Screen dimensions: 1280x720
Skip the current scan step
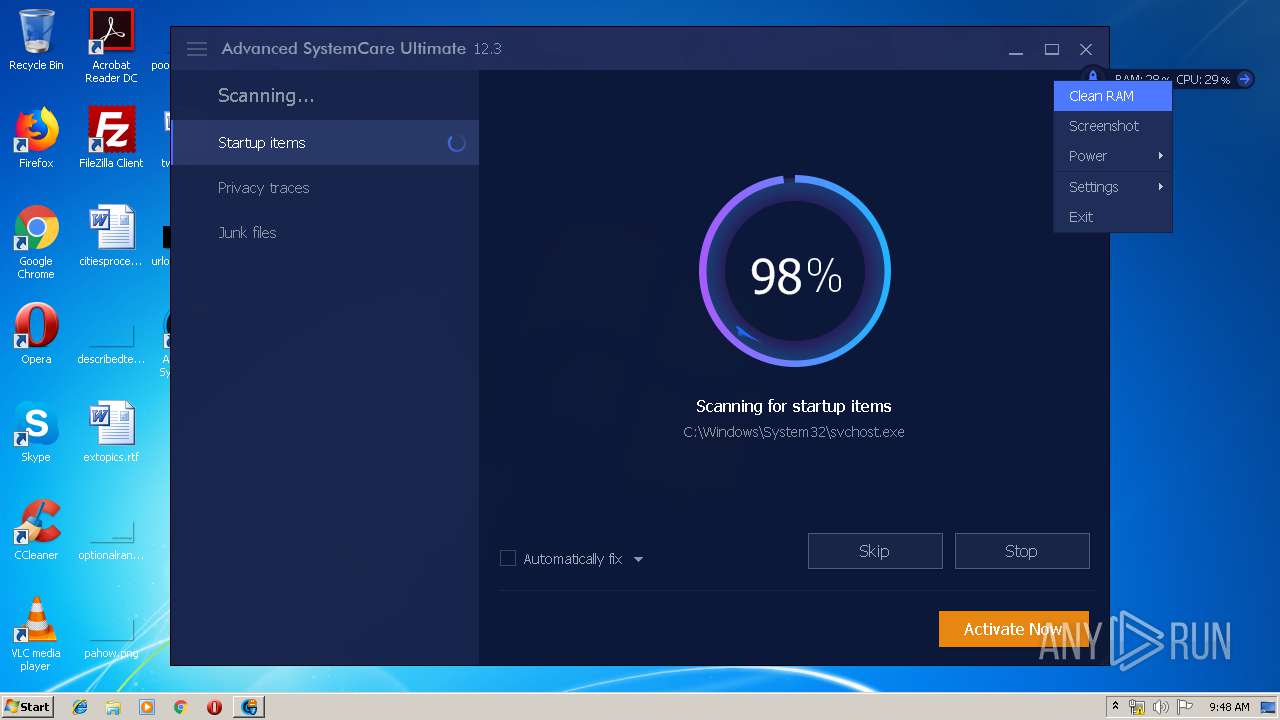[875, 551]
